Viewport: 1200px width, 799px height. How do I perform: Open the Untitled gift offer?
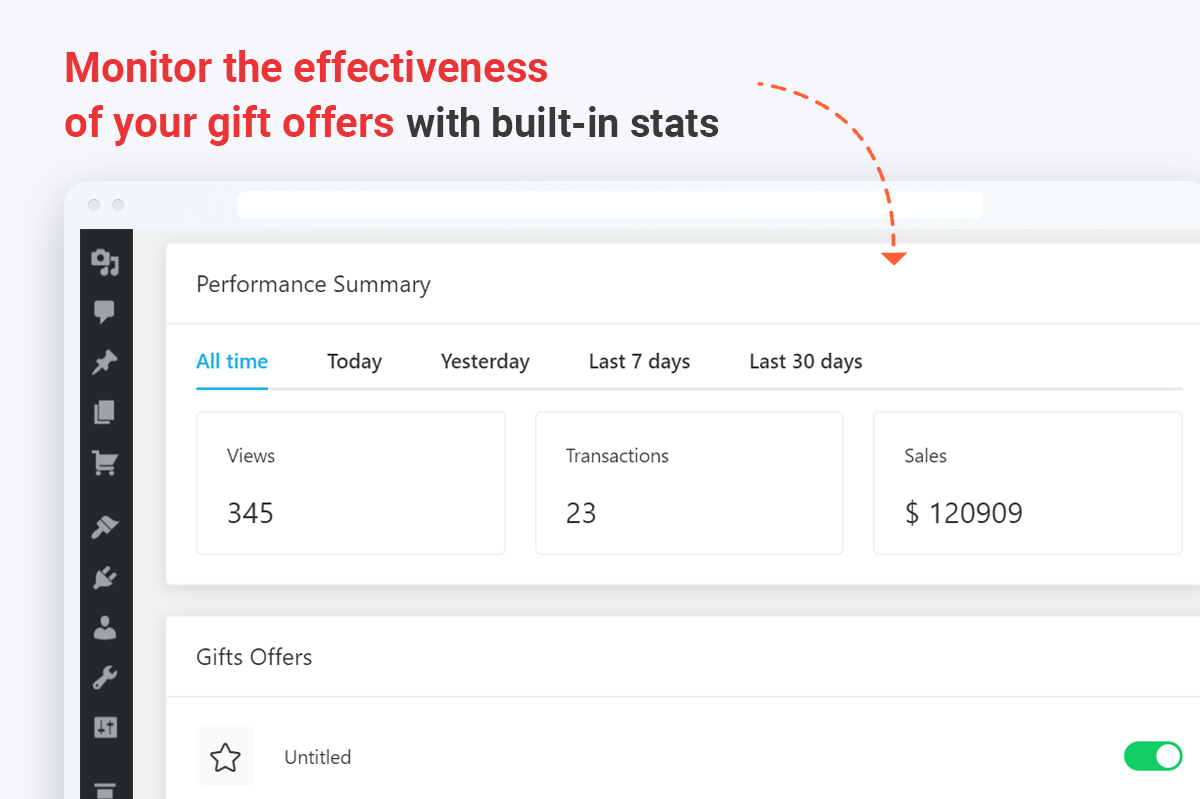[x=318, y=757]
